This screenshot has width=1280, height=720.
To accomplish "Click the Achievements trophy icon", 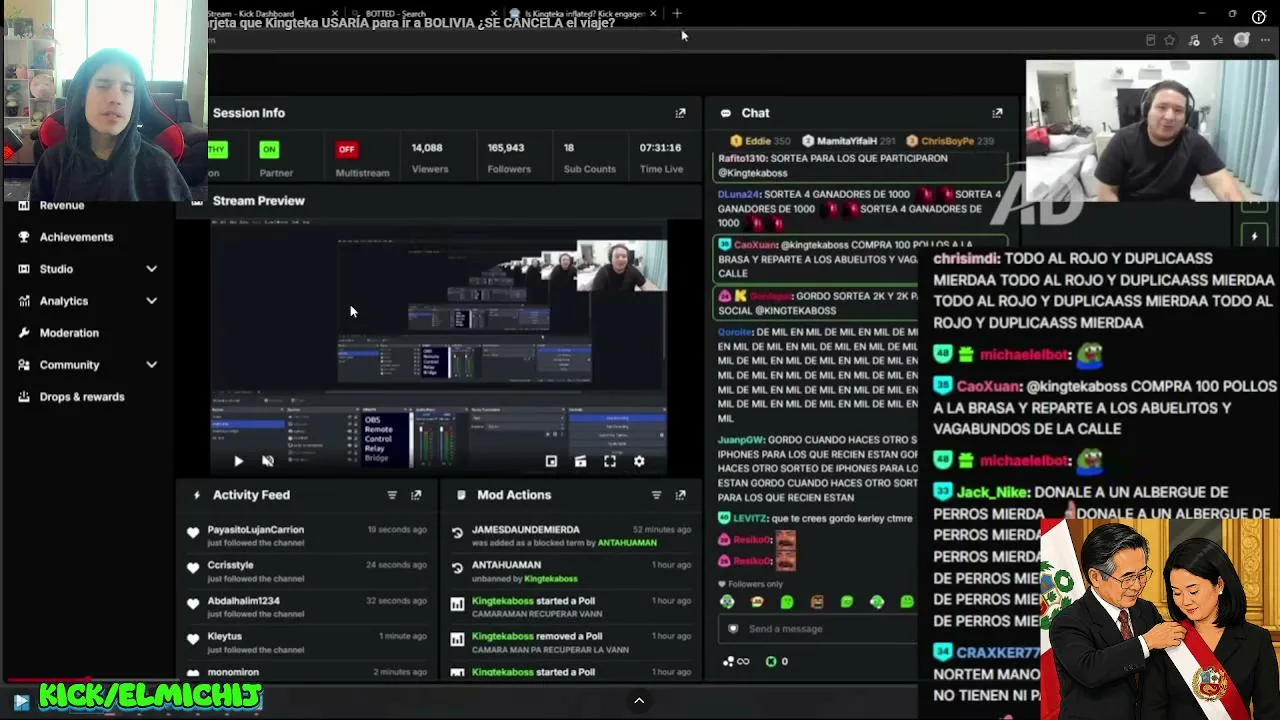I will 24,237.
